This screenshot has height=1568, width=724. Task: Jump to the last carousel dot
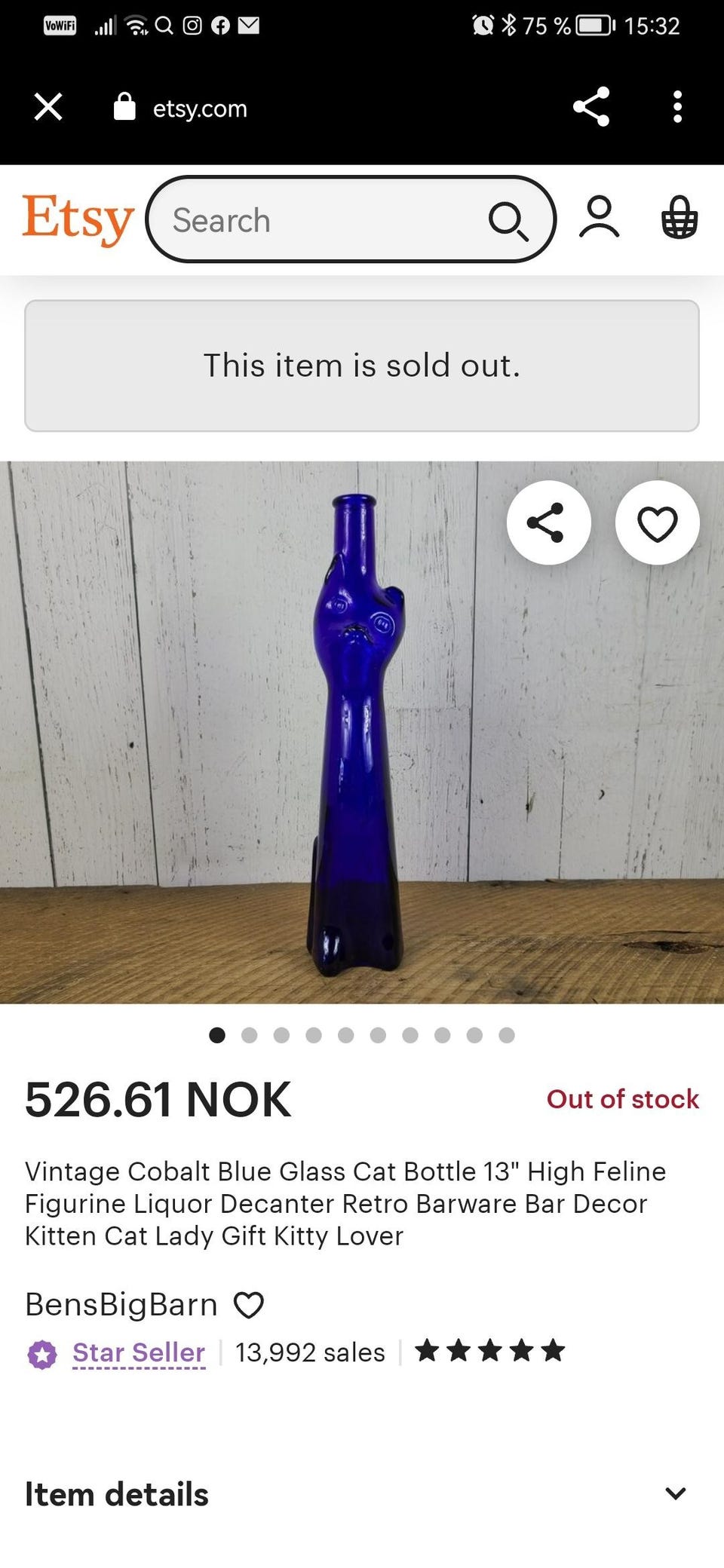pyautogui.click(x=507, y=1035)
